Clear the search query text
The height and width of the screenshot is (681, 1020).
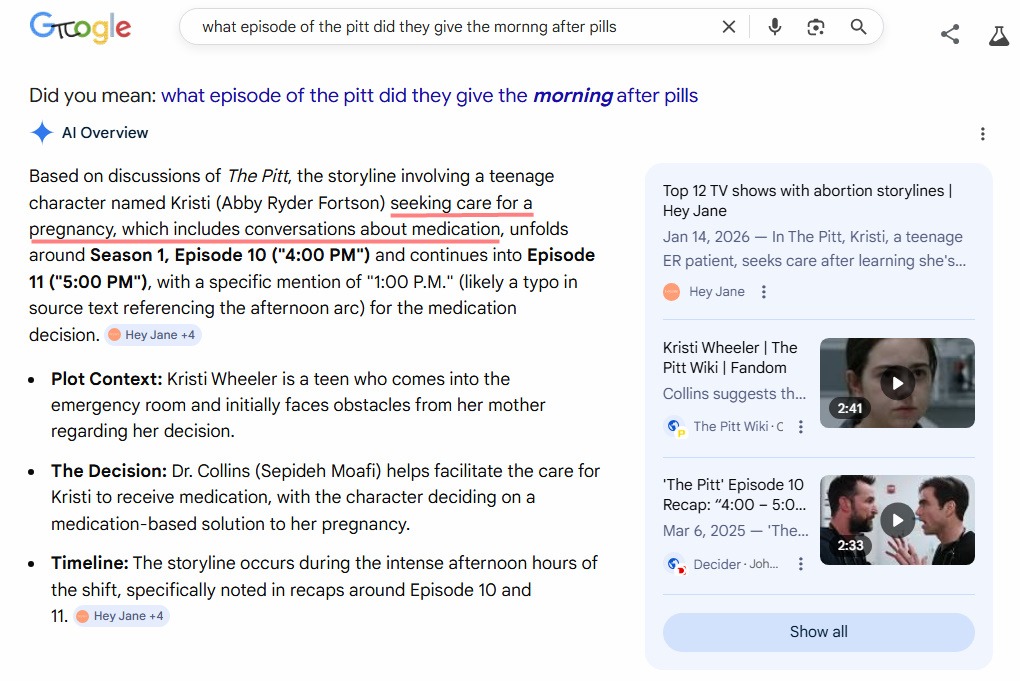tap(729, 27)
